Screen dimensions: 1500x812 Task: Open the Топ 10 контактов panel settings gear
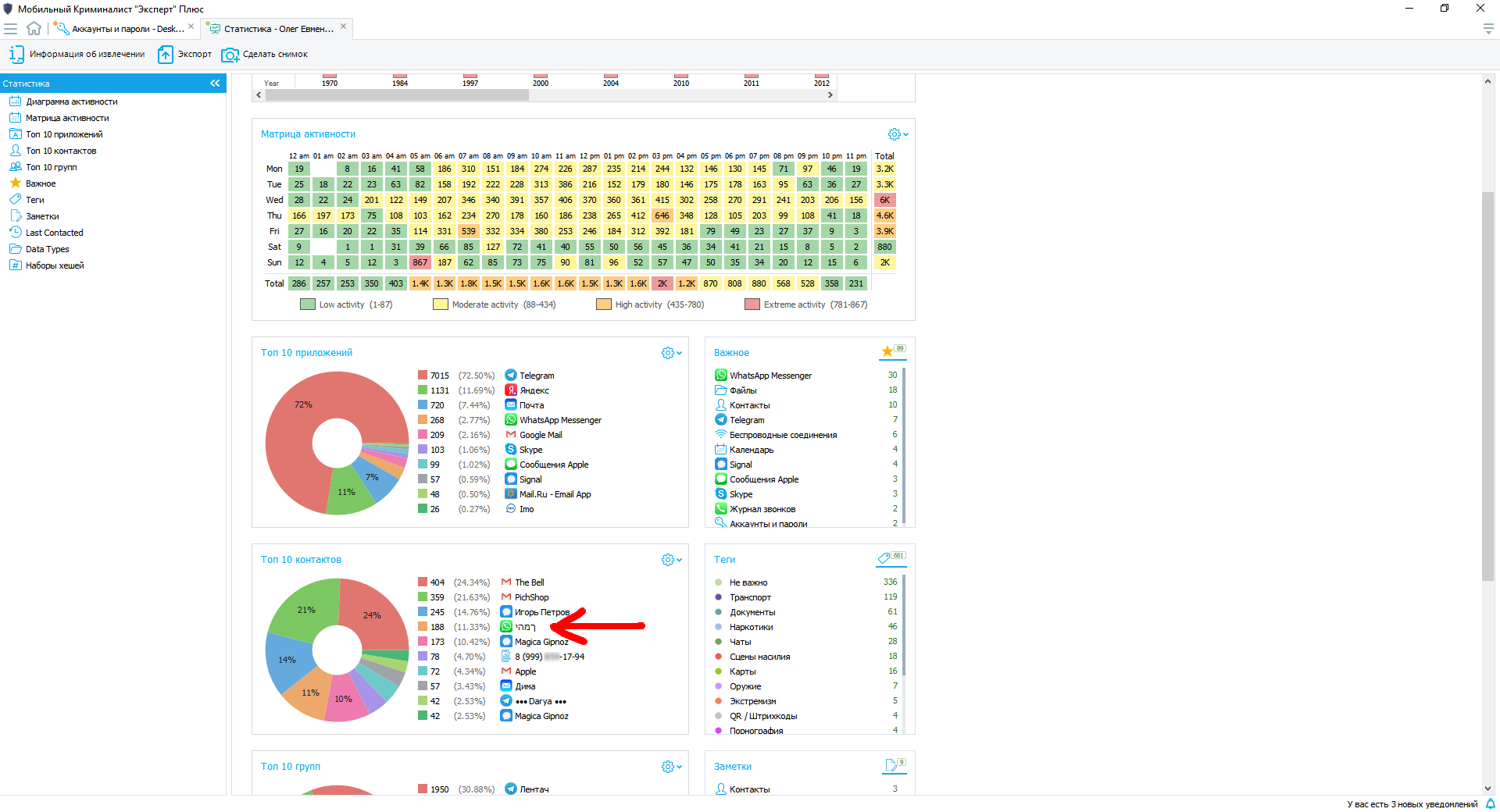[x=671, y=560]
